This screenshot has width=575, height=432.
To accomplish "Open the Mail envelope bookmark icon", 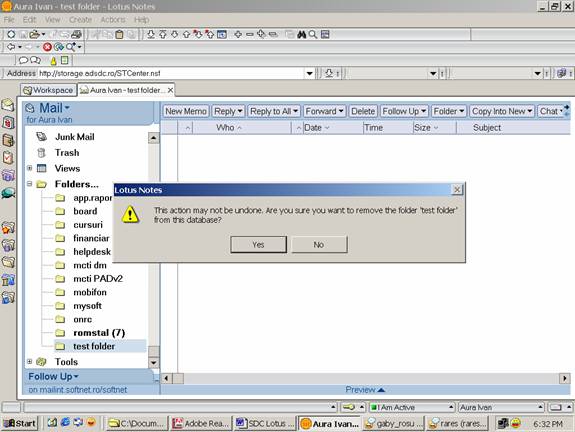I will coord(8,105).
